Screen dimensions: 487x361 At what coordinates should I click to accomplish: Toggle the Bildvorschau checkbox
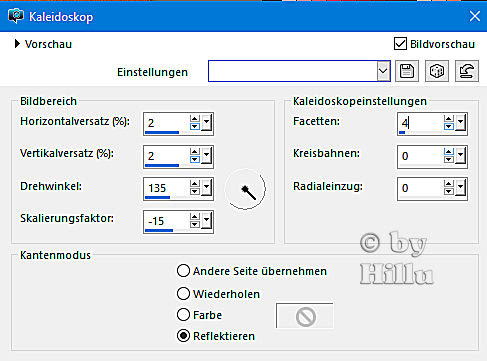400,44
